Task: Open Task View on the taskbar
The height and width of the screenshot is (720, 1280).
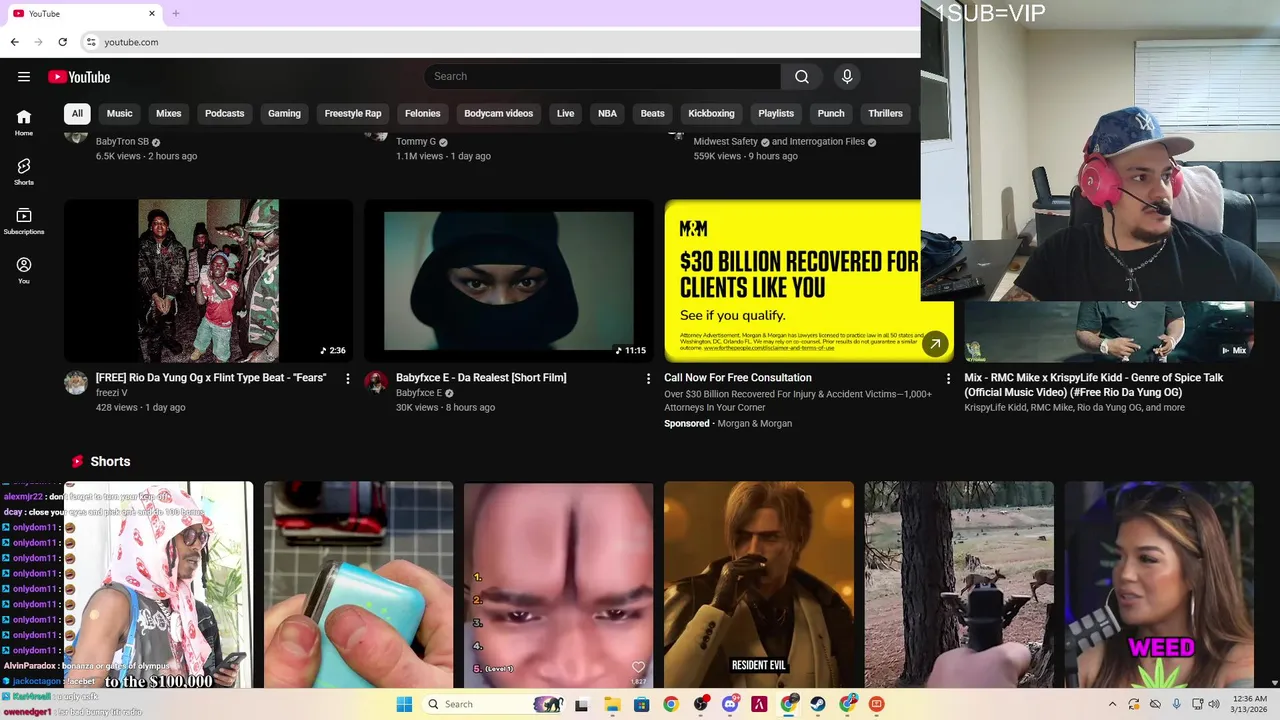Action: (581, 704)
